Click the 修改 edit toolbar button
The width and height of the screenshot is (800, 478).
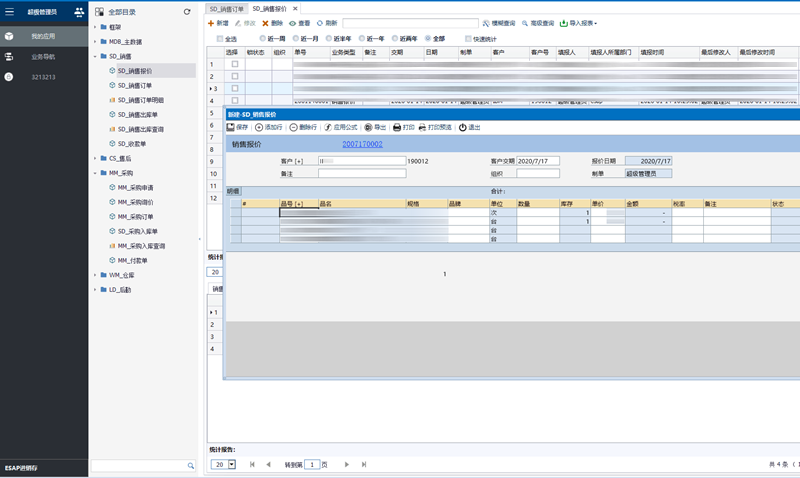click(245, 23)
